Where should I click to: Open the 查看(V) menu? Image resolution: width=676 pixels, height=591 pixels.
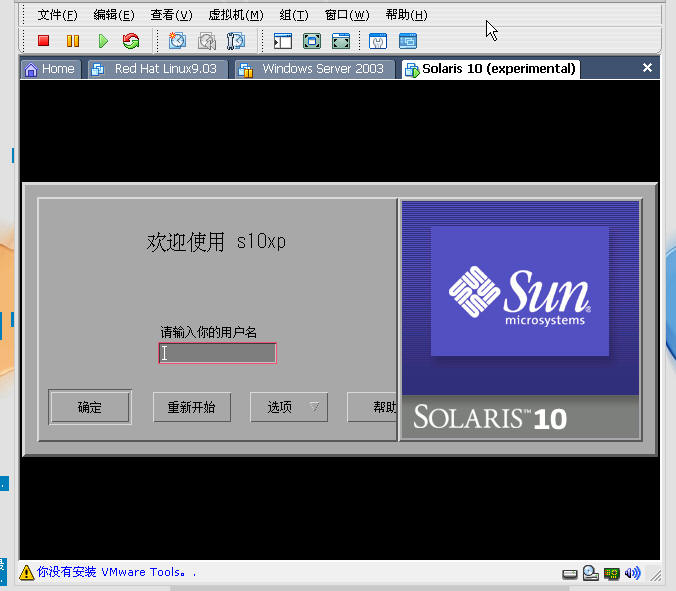pos(171,15)
